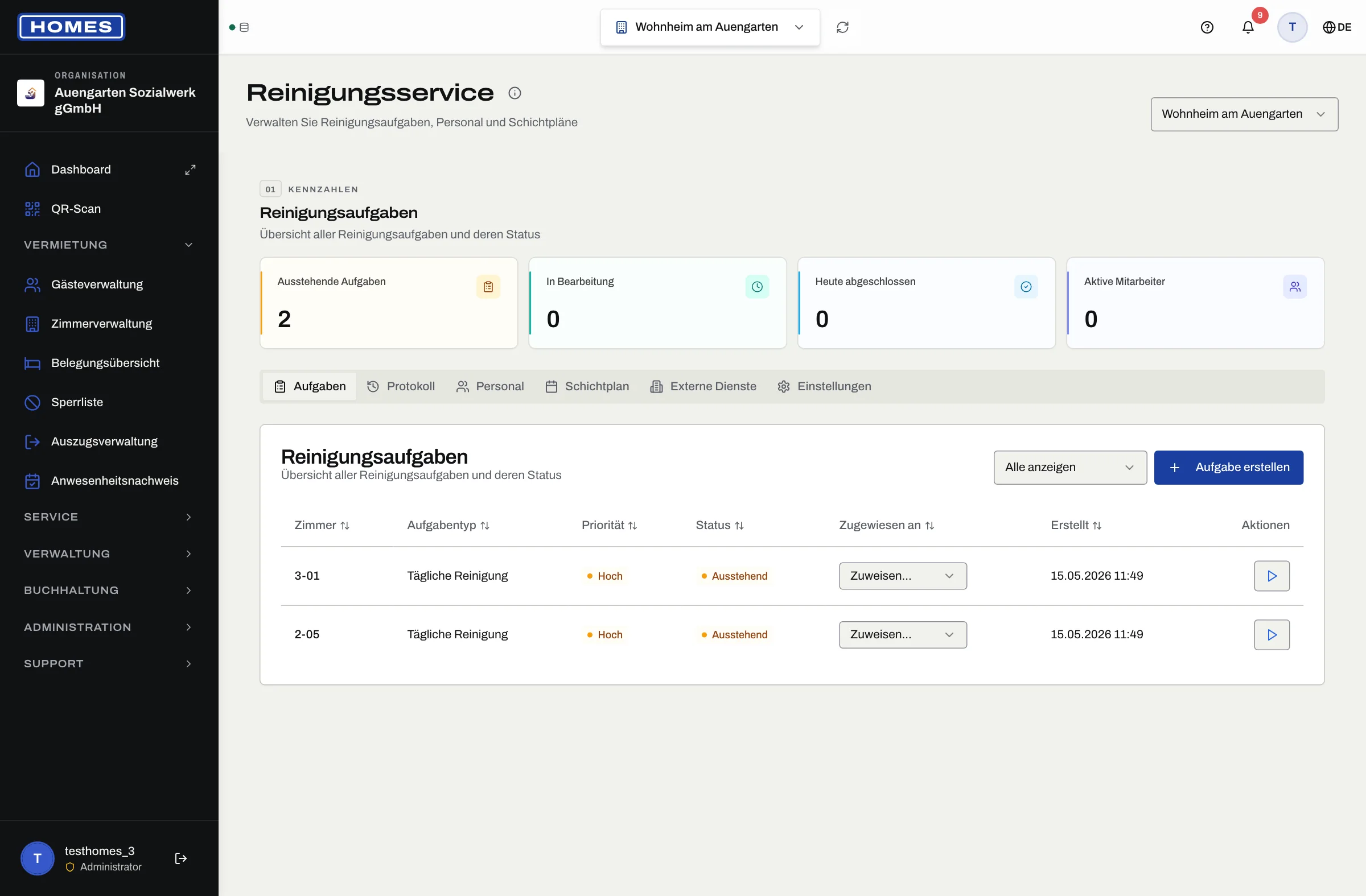This screenshot has width=1366, height=896.
Task: Click the T user avatar in header
Action: click(1292, 27)
